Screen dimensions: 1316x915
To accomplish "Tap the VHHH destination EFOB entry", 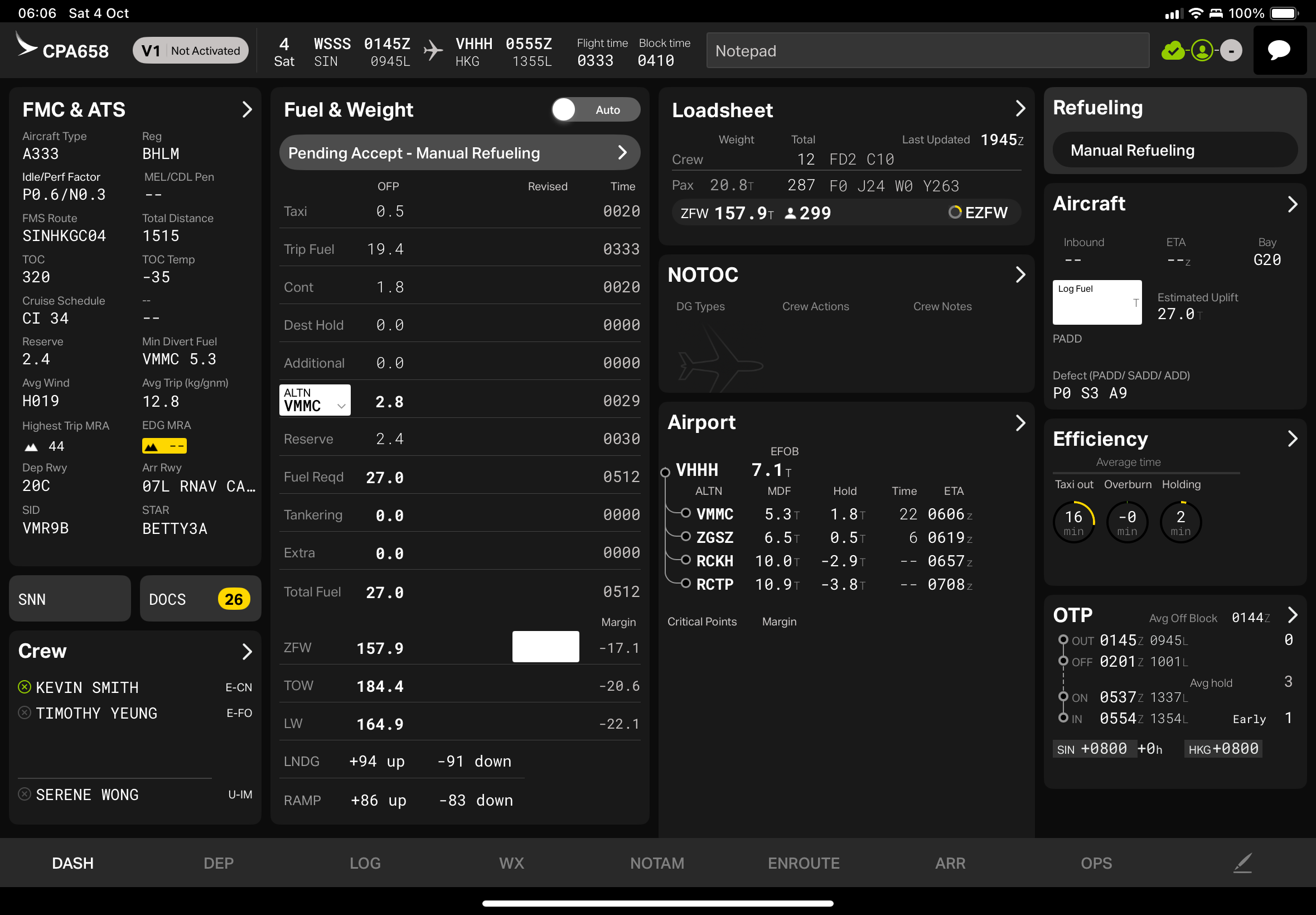I will [734, 470].
